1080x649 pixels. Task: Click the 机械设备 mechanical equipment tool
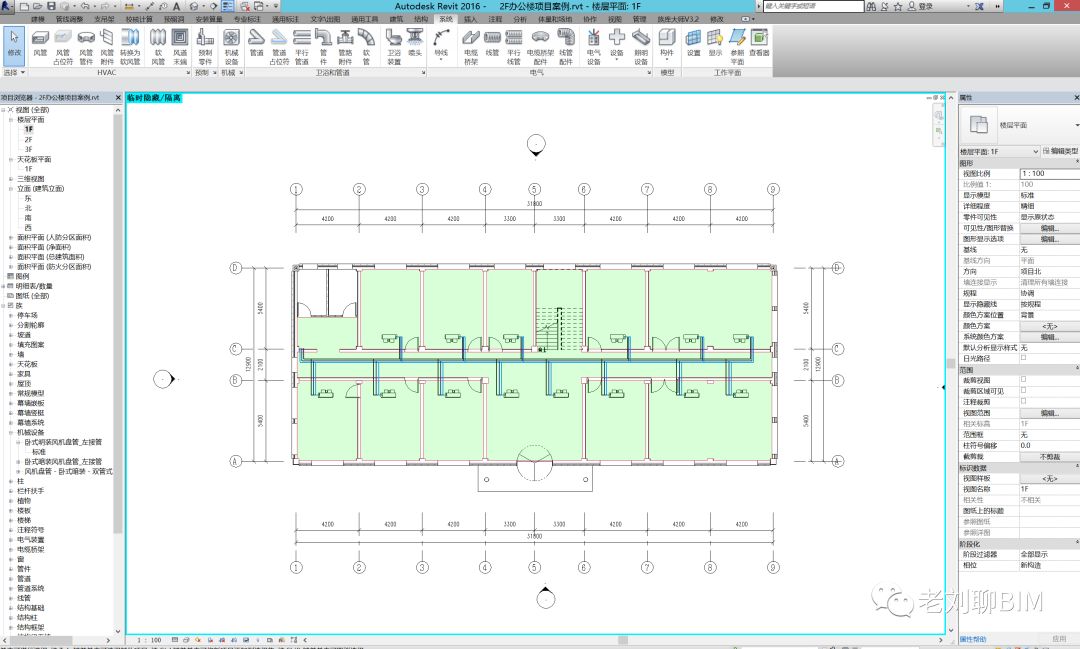[231, 47]
